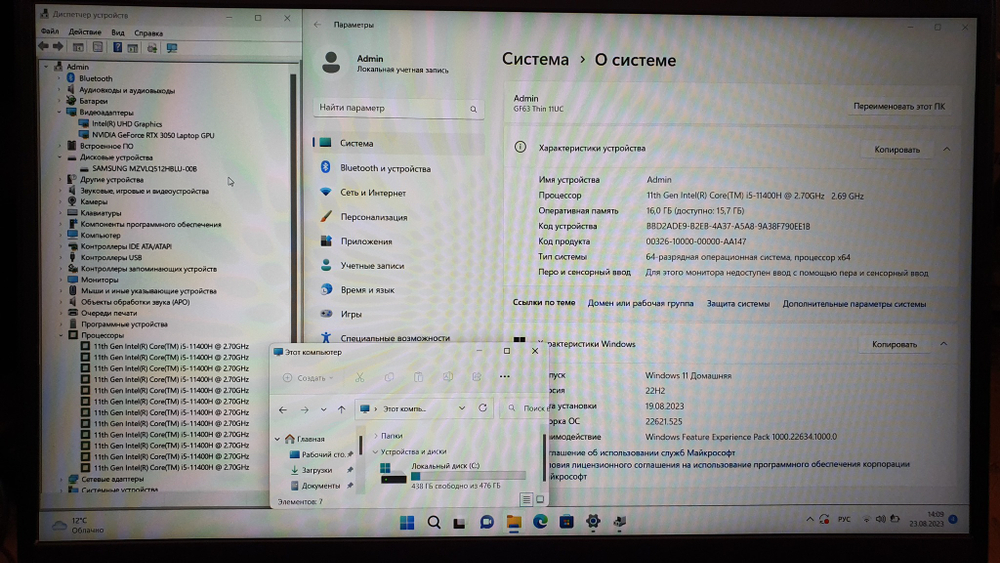The height and width of the screenshot is (563, 1000).
Task: Click Refresh icon in Explorer address bar
Action: pyautogui.click(x=483, y=408)
